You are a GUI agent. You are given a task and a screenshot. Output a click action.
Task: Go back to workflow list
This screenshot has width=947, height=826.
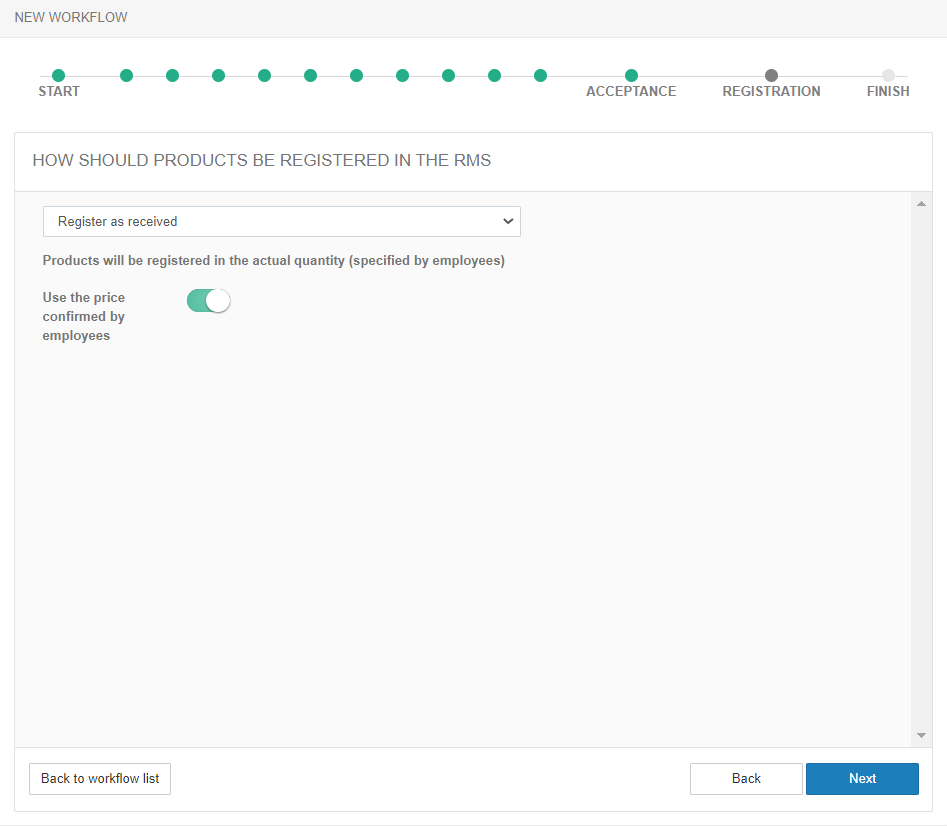pyautogui.click(x=100, y=779)
